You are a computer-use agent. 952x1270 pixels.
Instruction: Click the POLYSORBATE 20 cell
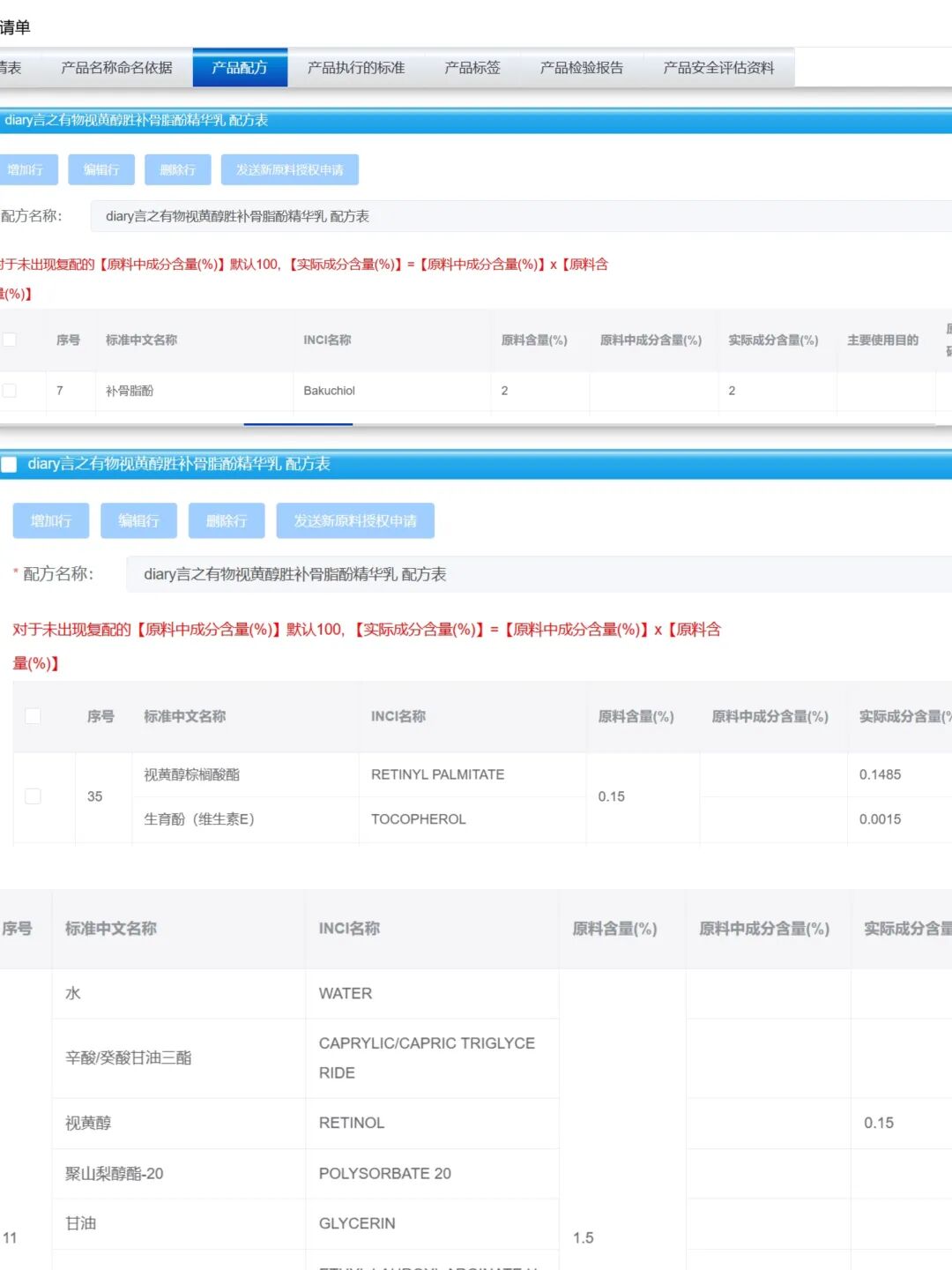[x=432, y=1174]
